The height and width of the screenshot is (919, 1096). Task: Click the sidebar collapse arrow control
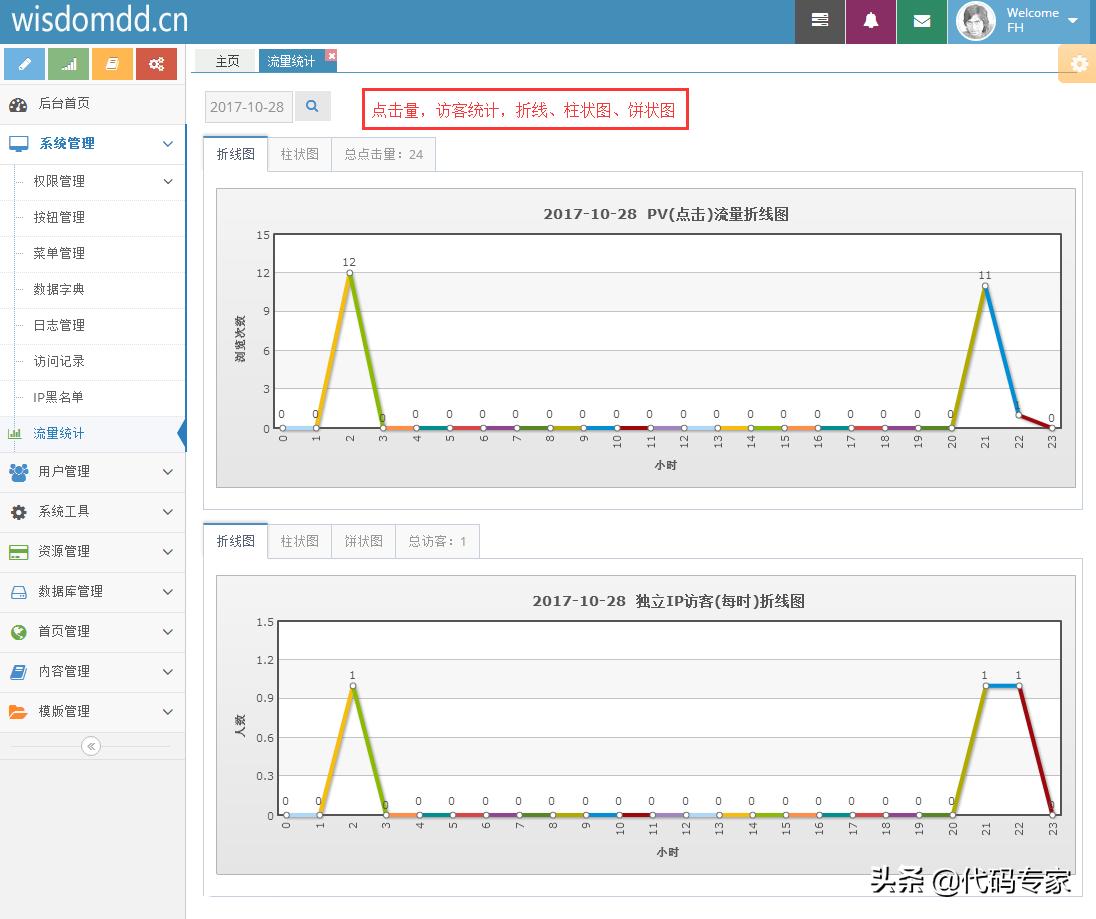[x=91, y=745]
